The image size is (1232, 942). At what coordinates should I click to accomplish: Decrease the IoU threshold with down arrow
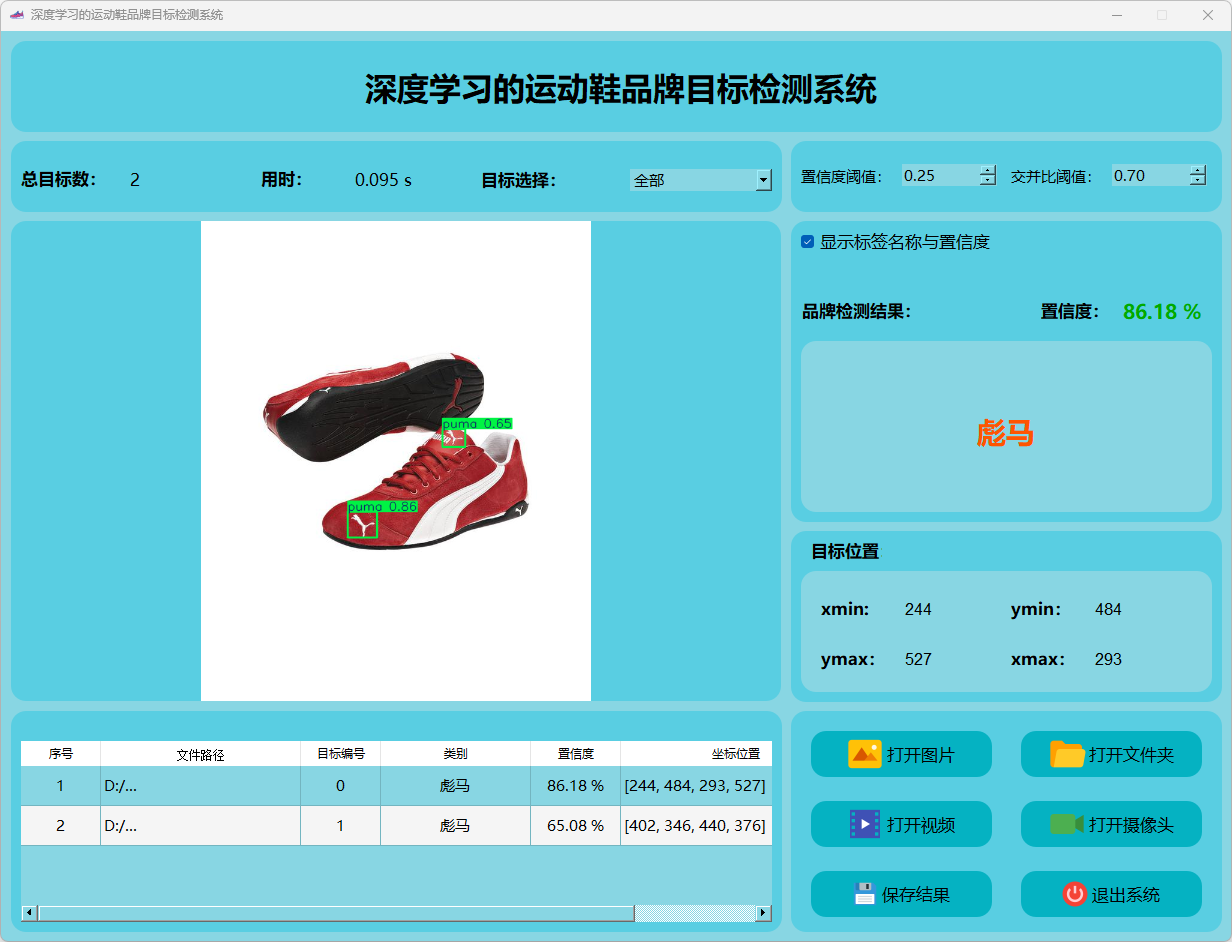pyautogui.click(x=1198, y=181)
